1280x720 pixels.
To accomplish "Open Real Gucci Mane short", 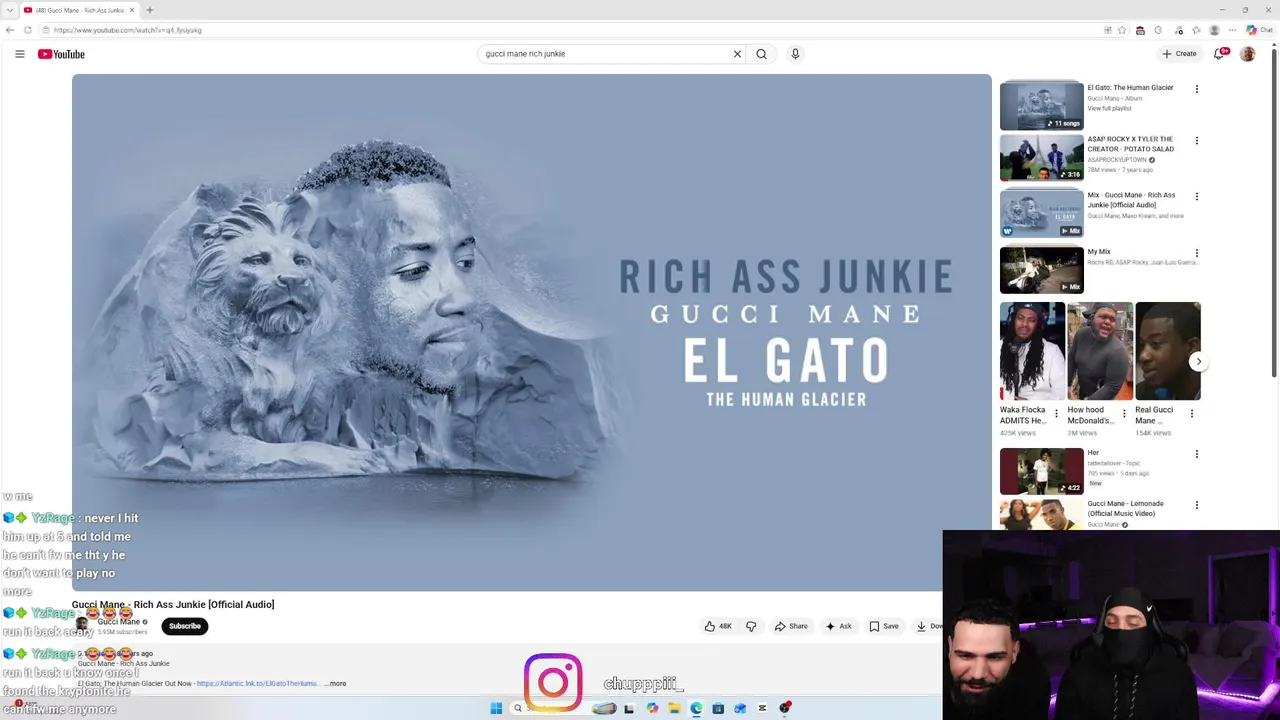I will (1167, 351).
